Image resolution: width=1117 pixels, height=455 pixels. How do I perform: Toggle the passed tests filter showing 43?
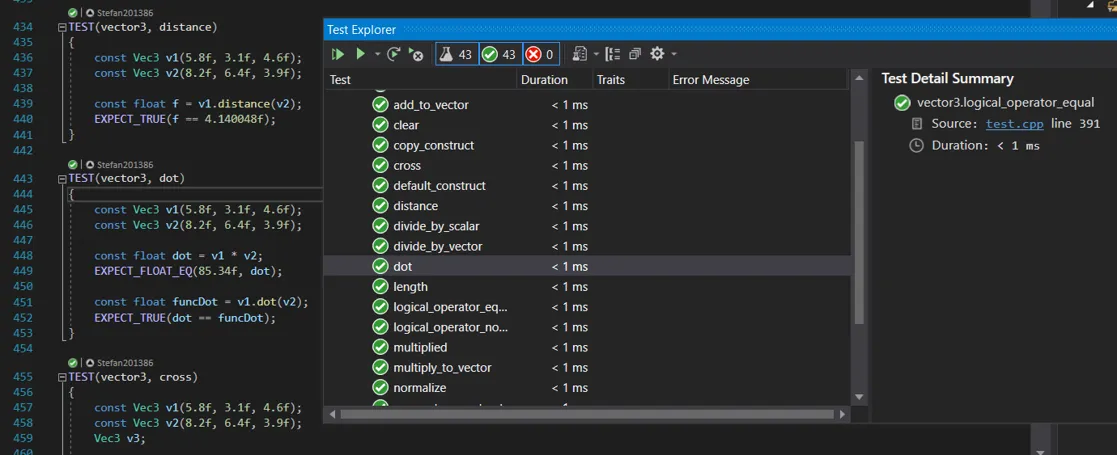(x=500, y=54)
